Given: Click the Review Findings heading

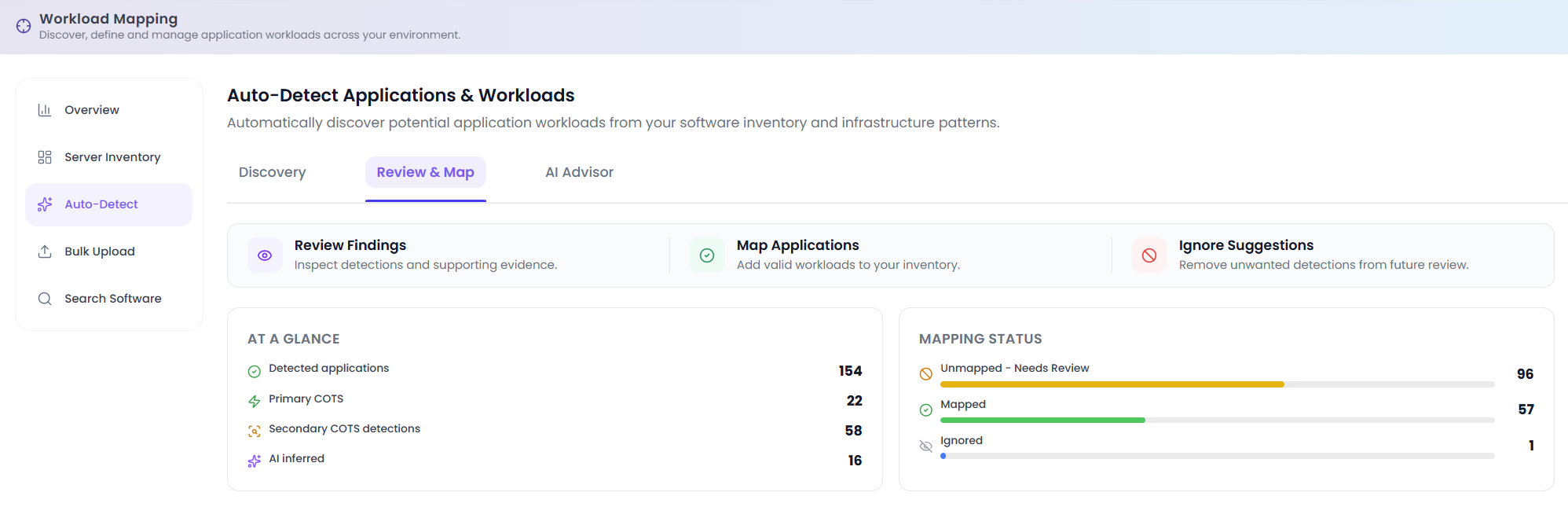Looking at the screenshot, I should (x=350, y=245).
